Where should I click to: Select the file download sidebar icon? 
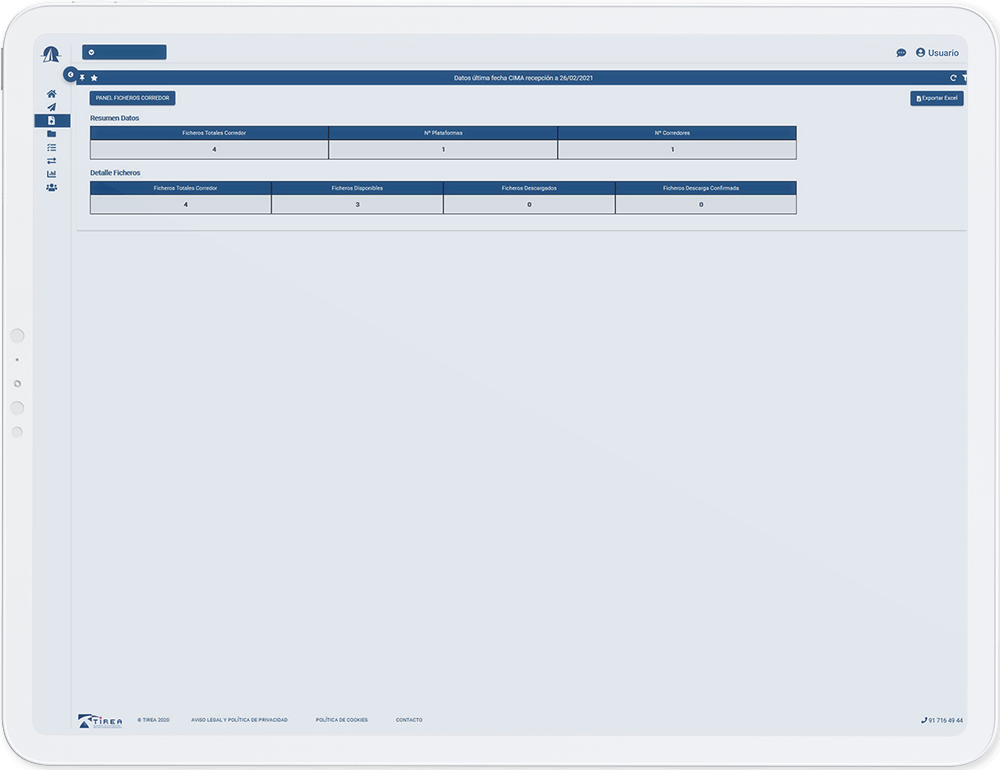pos(51,120)
